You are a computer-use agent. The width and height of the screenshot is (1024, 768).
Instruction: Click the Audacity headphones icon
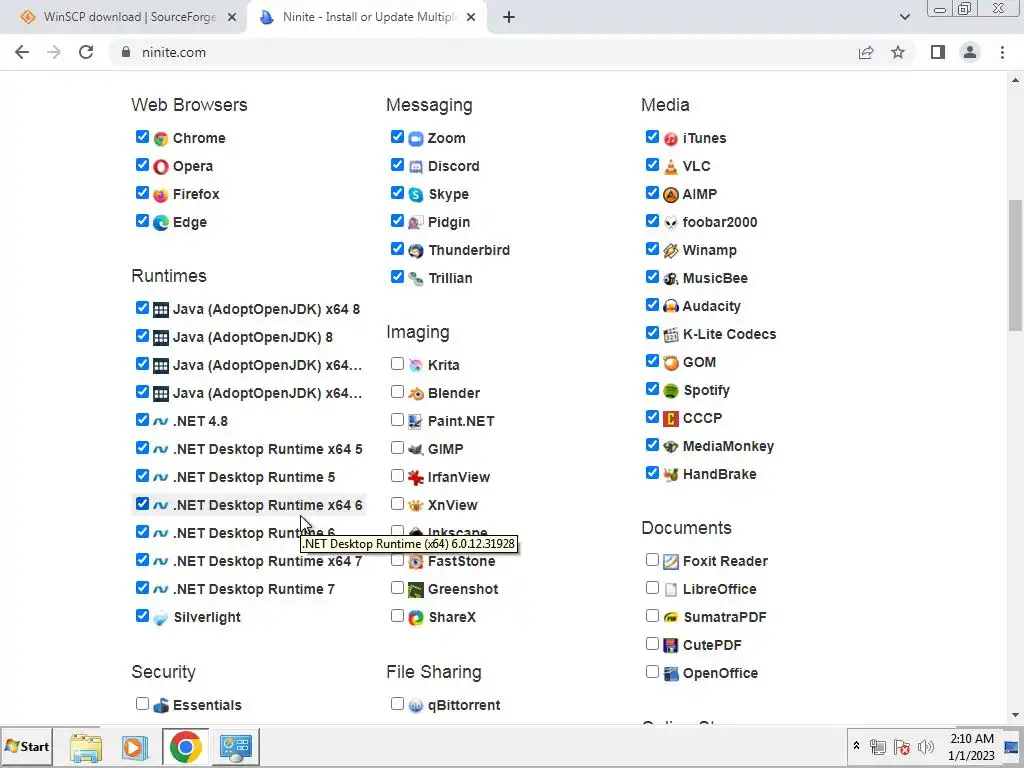(671, 306)
